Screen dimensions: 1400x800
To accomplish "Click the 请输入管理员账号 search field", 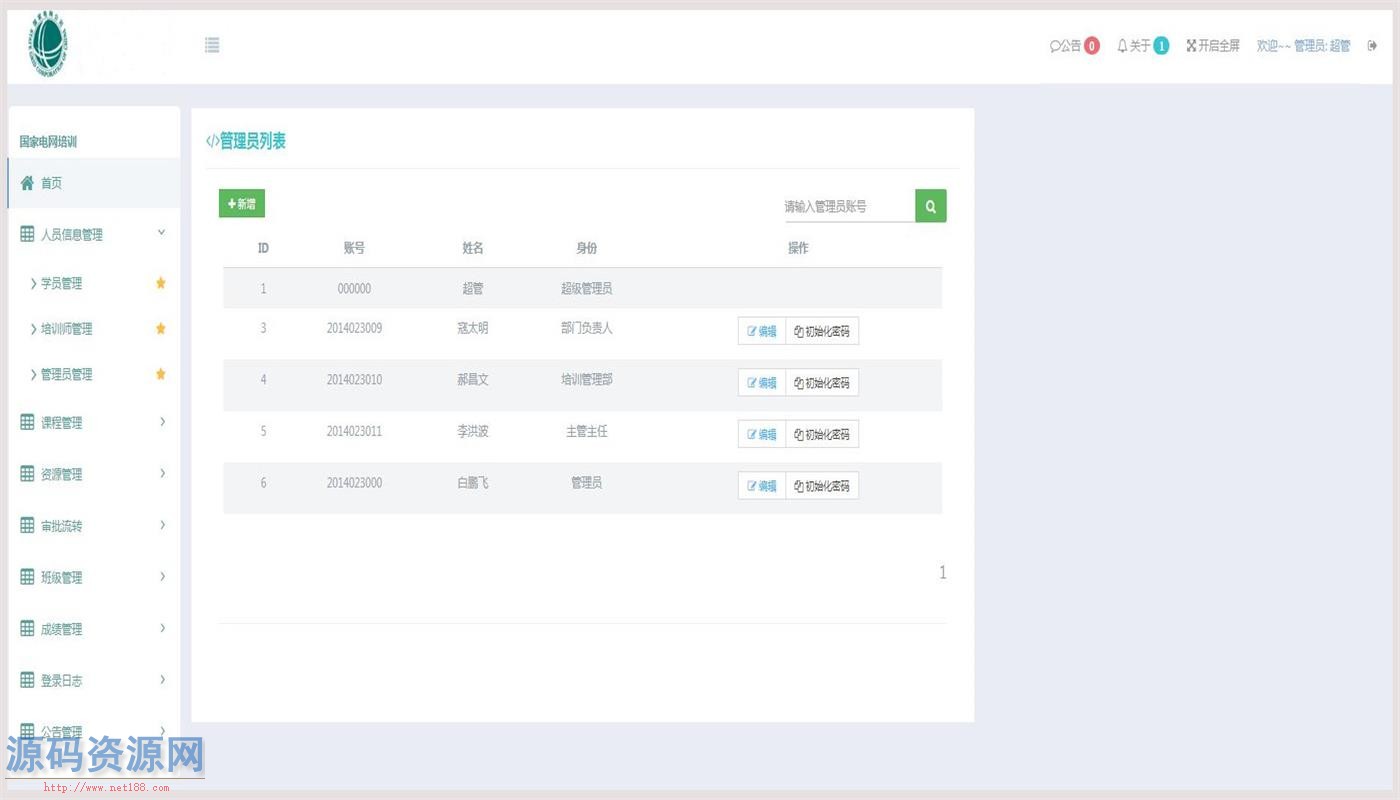I will (848, 206).
